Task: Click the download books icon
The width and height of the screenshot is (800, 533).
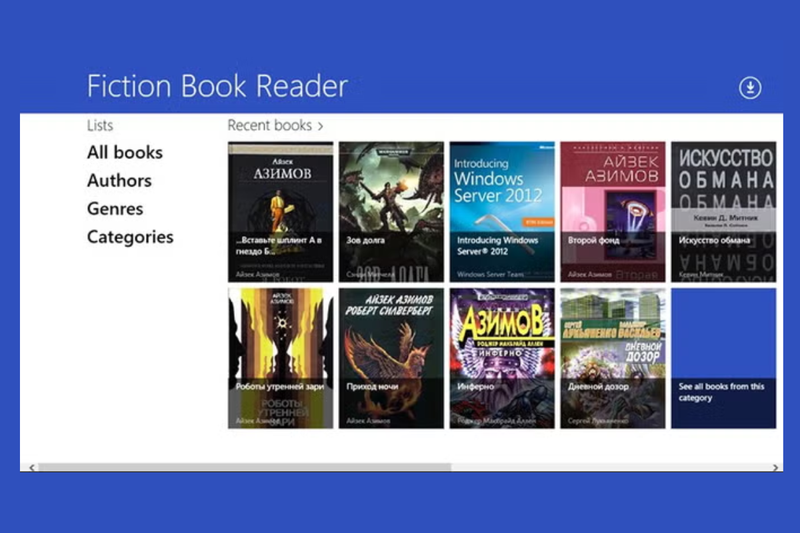Action: [x=750, y=88]
